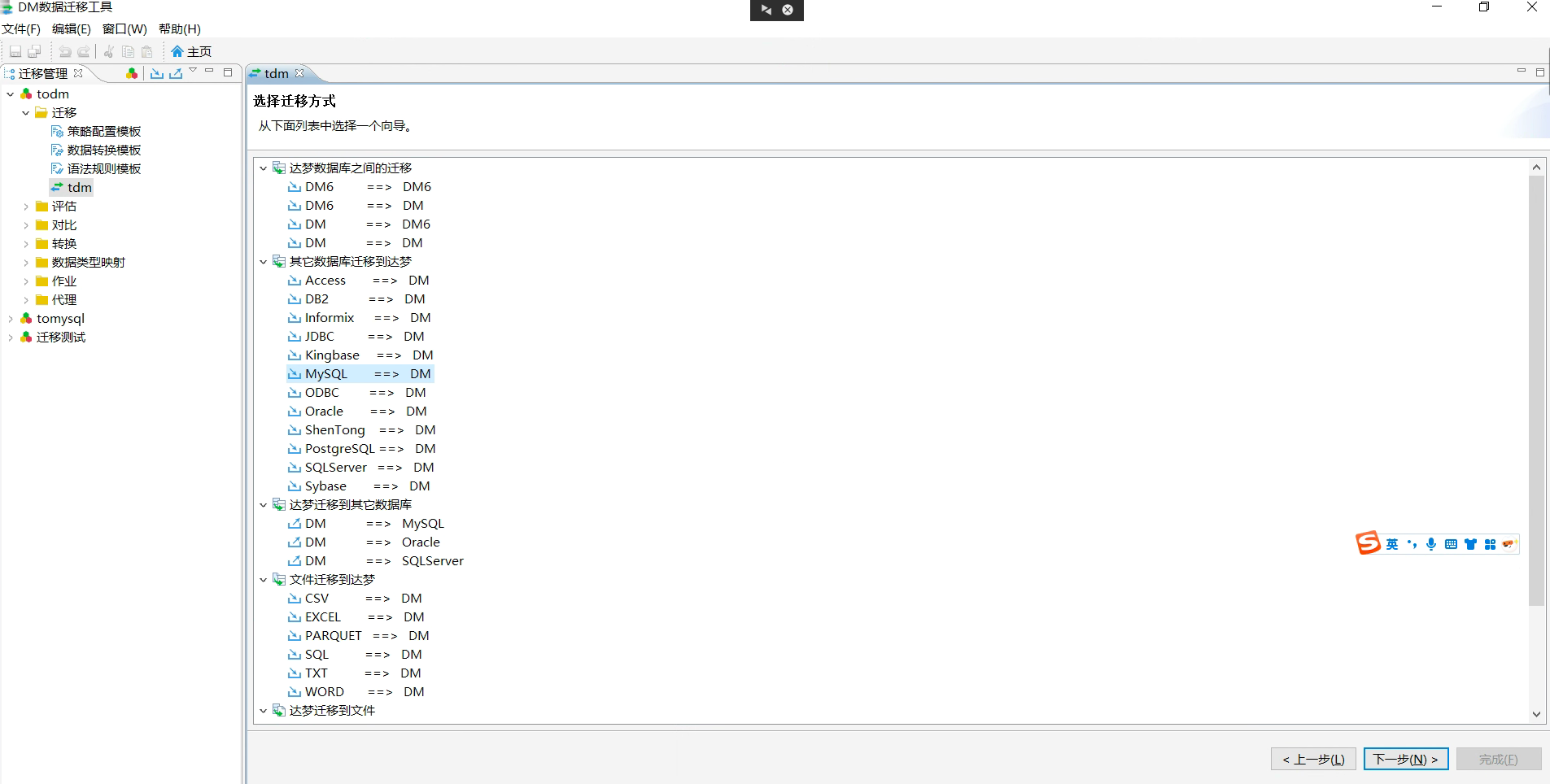The width and height of the screenshot is (1550, 784).
Task: Open the 迁移管理 panel view menu triangle
Action: 193,71
